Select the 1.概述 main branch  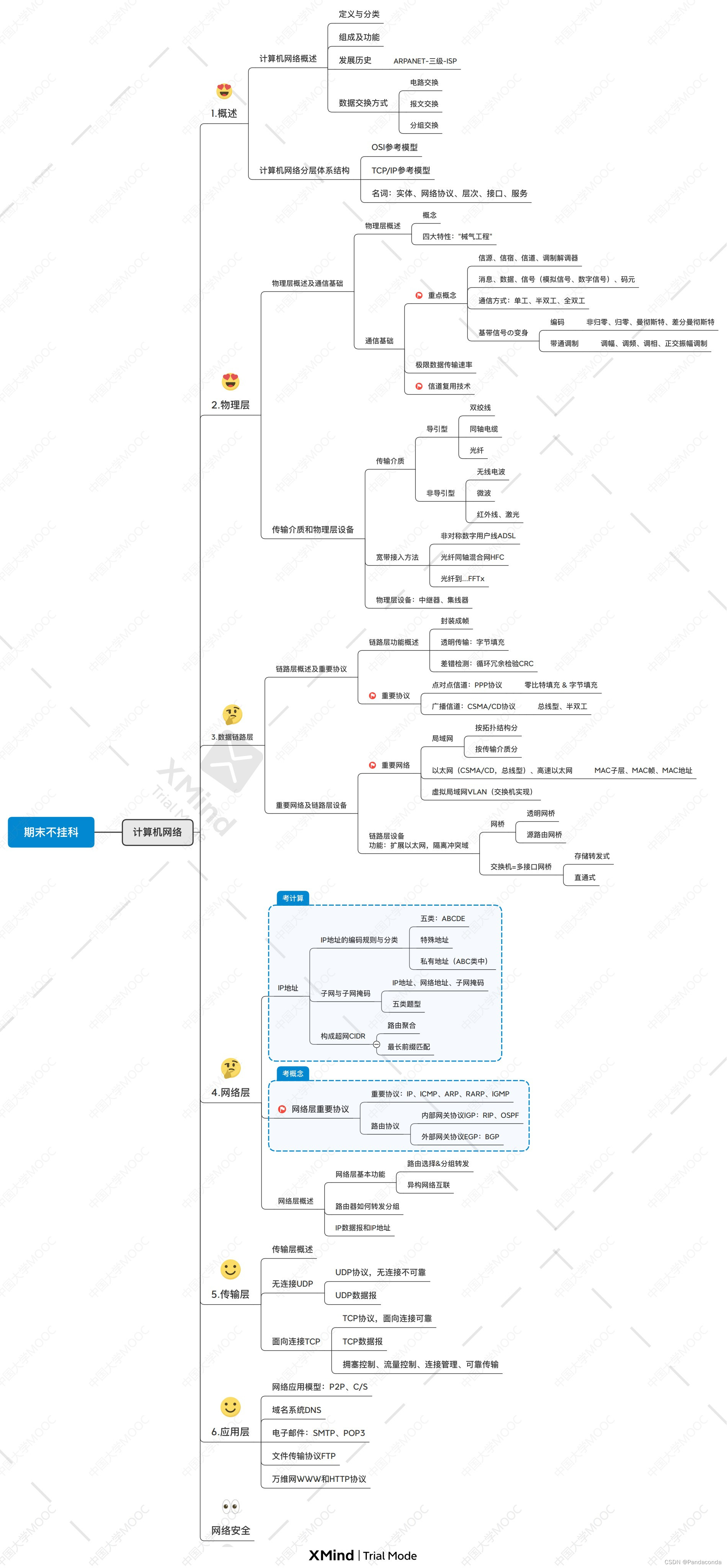click(x=224, y=113)
